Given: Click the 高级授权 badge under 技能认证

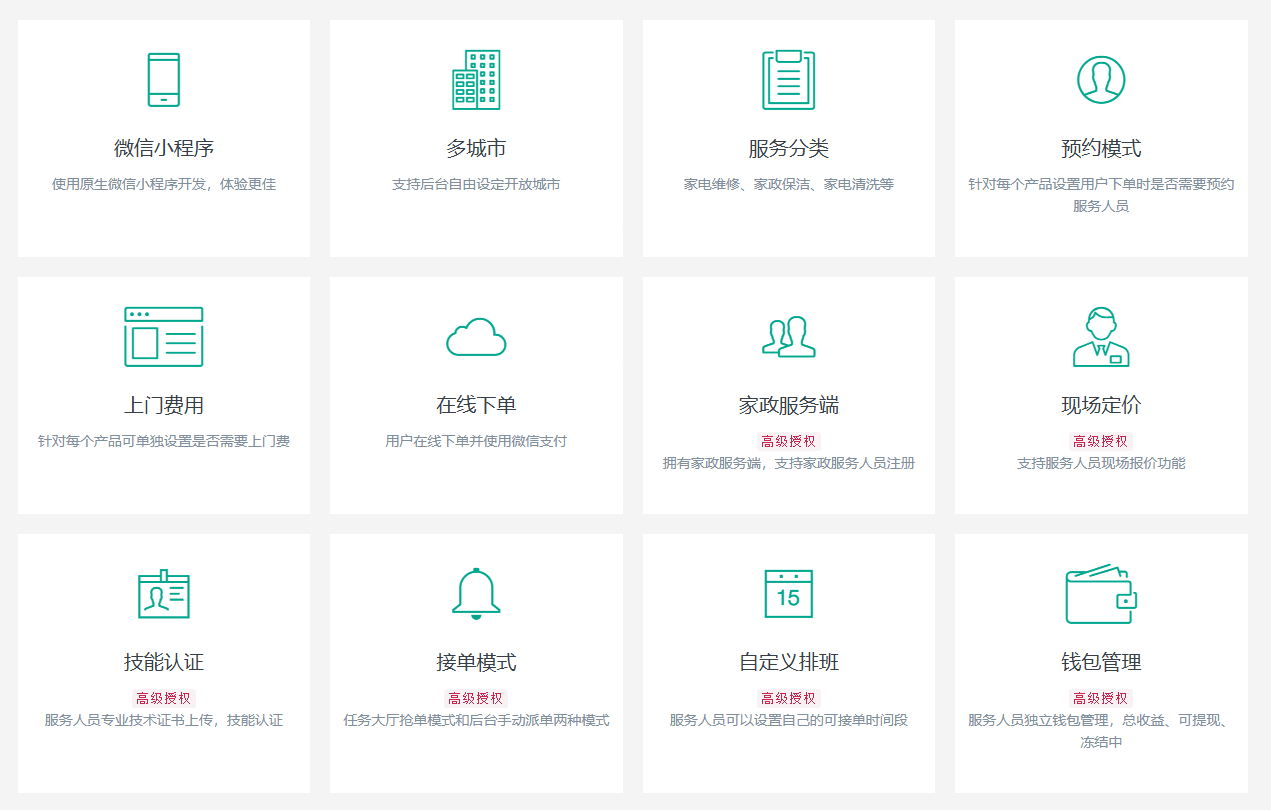Looking at the screenshot, I should [162, 699].
